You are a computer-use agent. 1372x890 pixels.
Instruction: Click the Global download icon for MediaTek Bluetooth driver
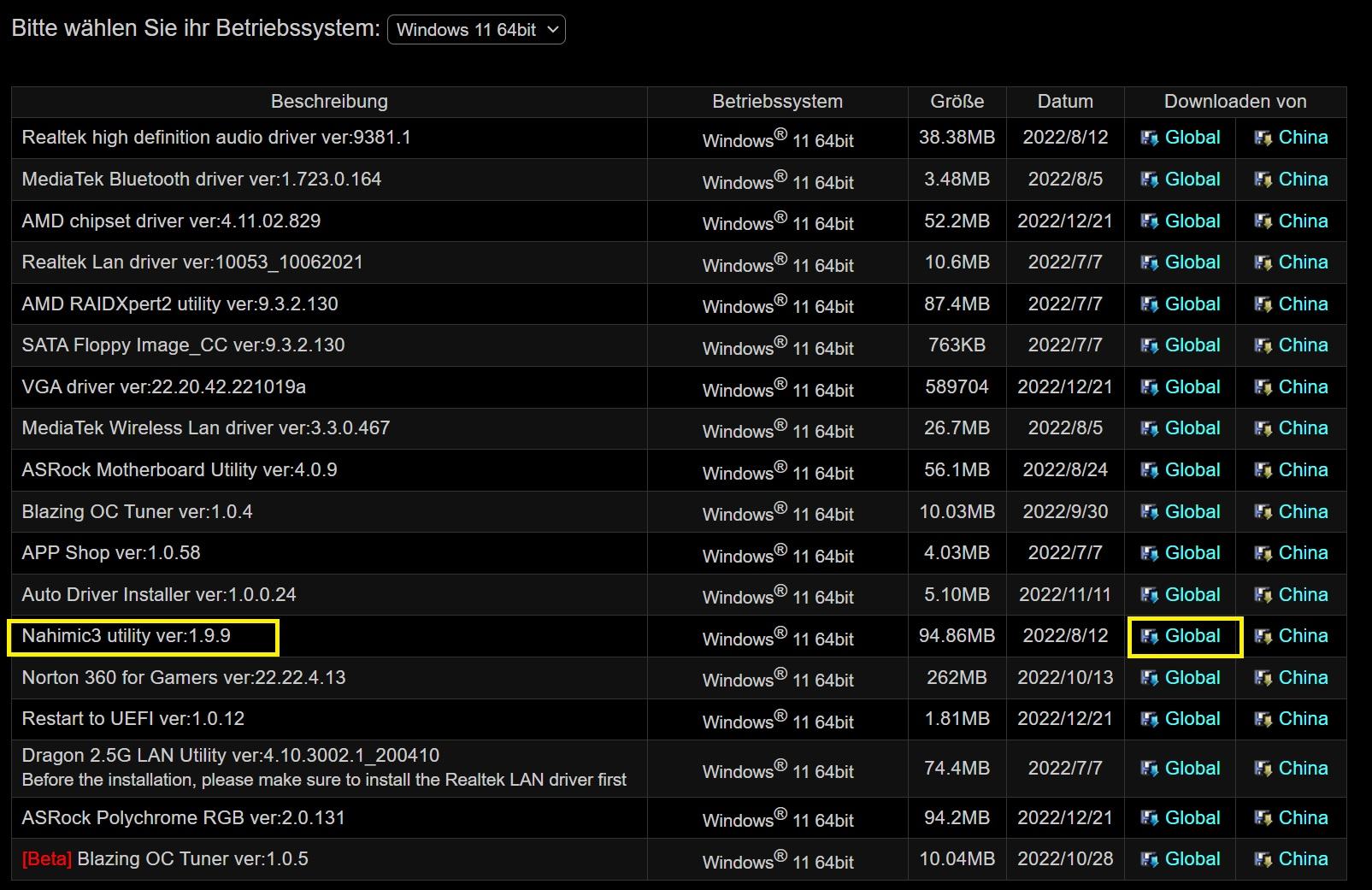coord(1150,180)
